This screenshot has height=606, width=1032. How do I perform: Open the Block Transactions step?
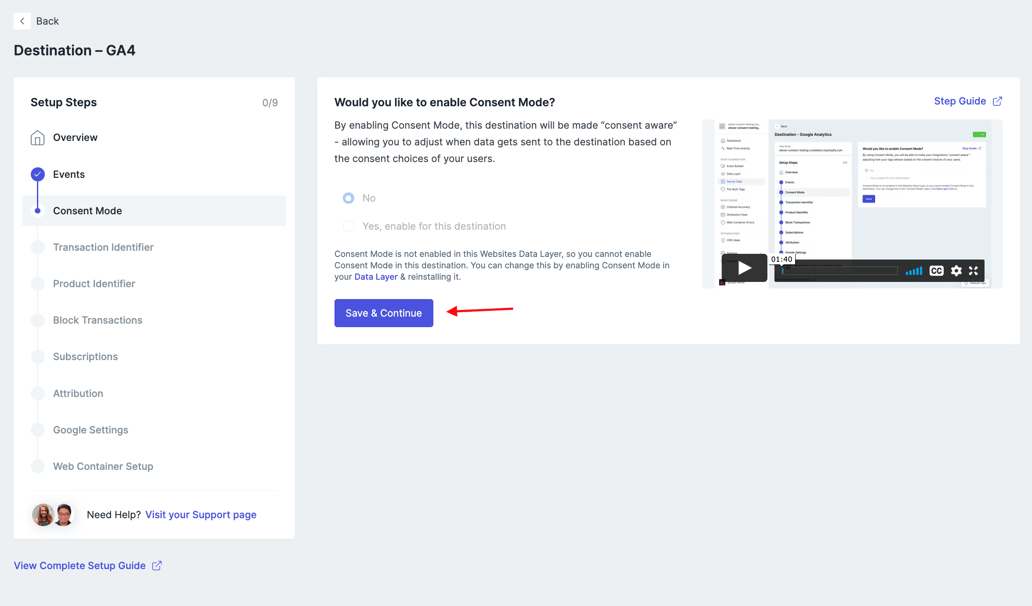(x=97, y=320)
